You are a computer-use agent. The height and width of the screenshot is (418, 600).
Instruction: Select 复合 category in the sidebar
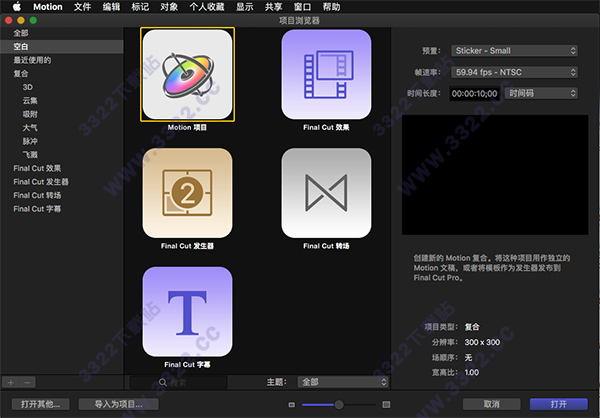[x=21, y=73]
